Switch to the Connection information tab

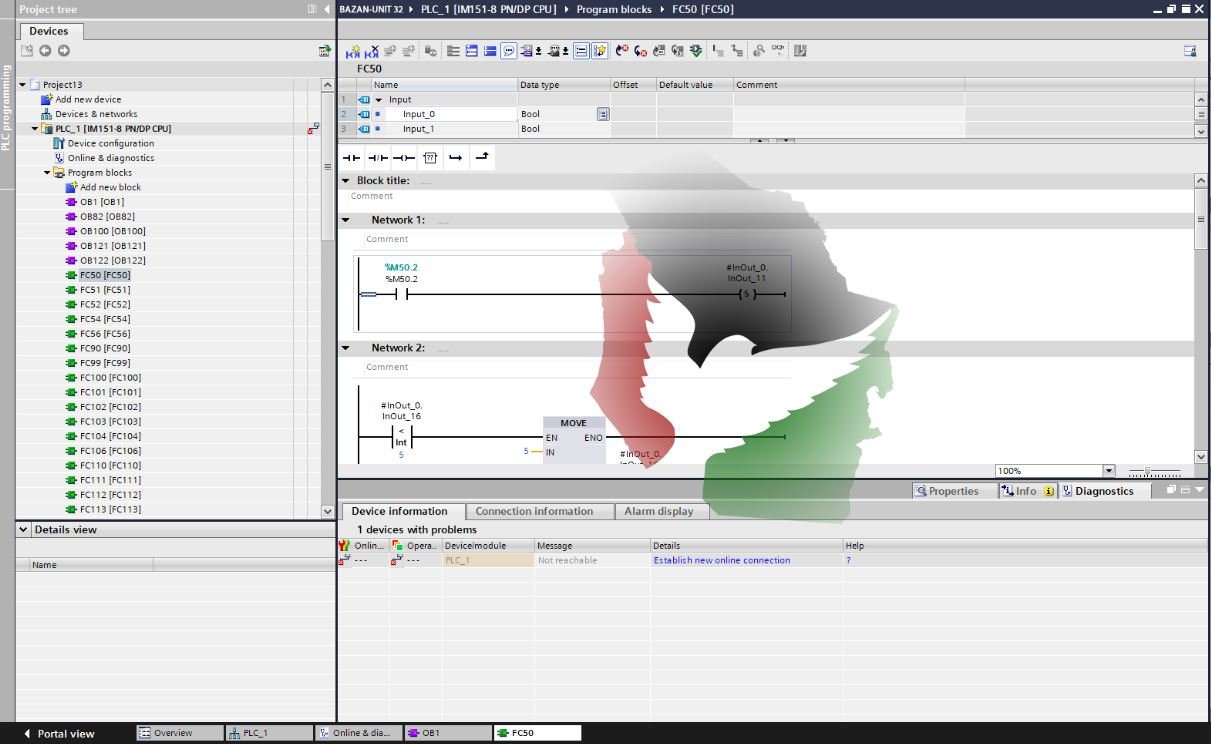point(534,511)
